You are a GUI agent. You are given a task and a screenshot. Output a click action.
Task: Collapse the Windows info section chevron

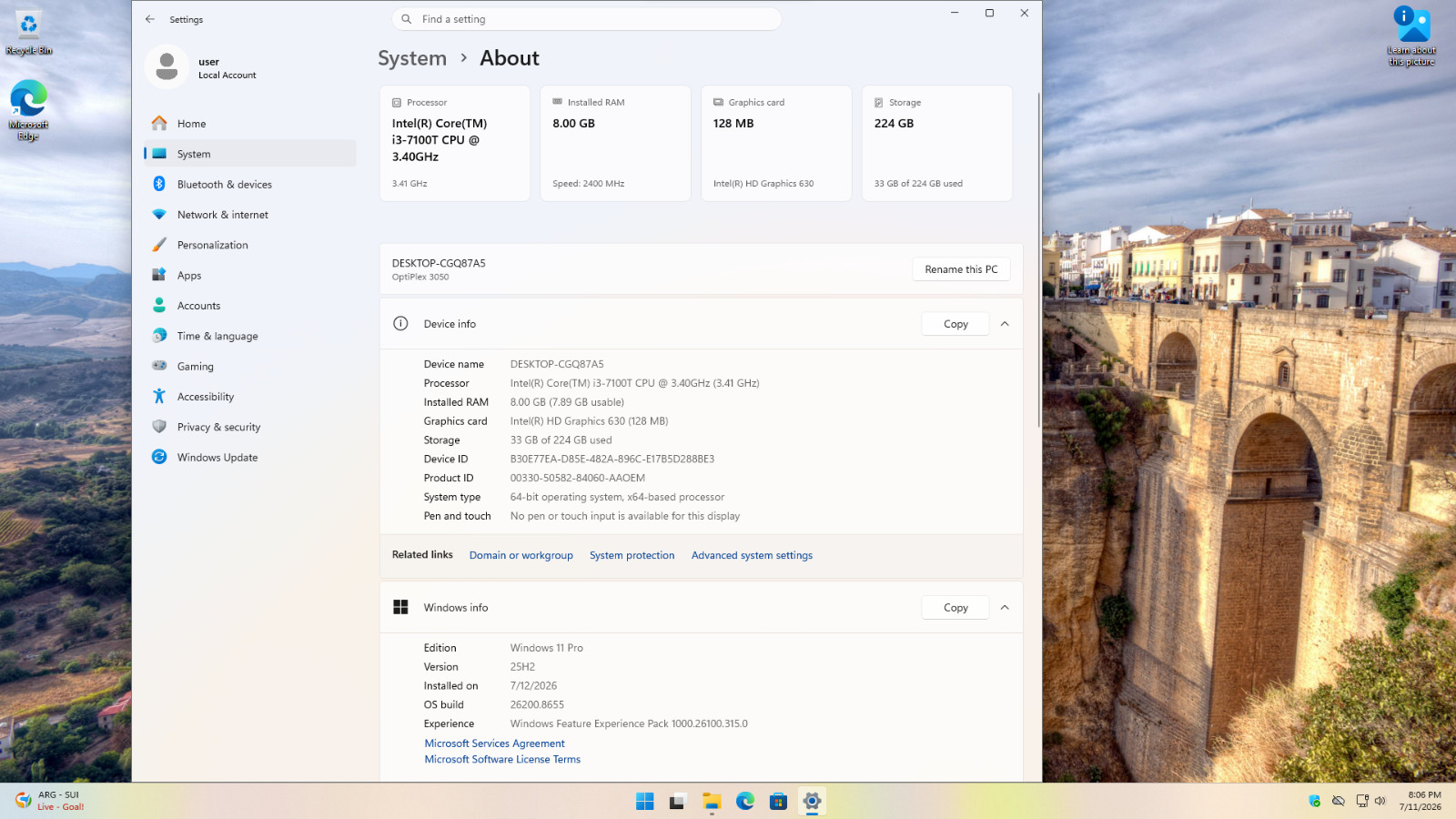[x=1005, y=607]
